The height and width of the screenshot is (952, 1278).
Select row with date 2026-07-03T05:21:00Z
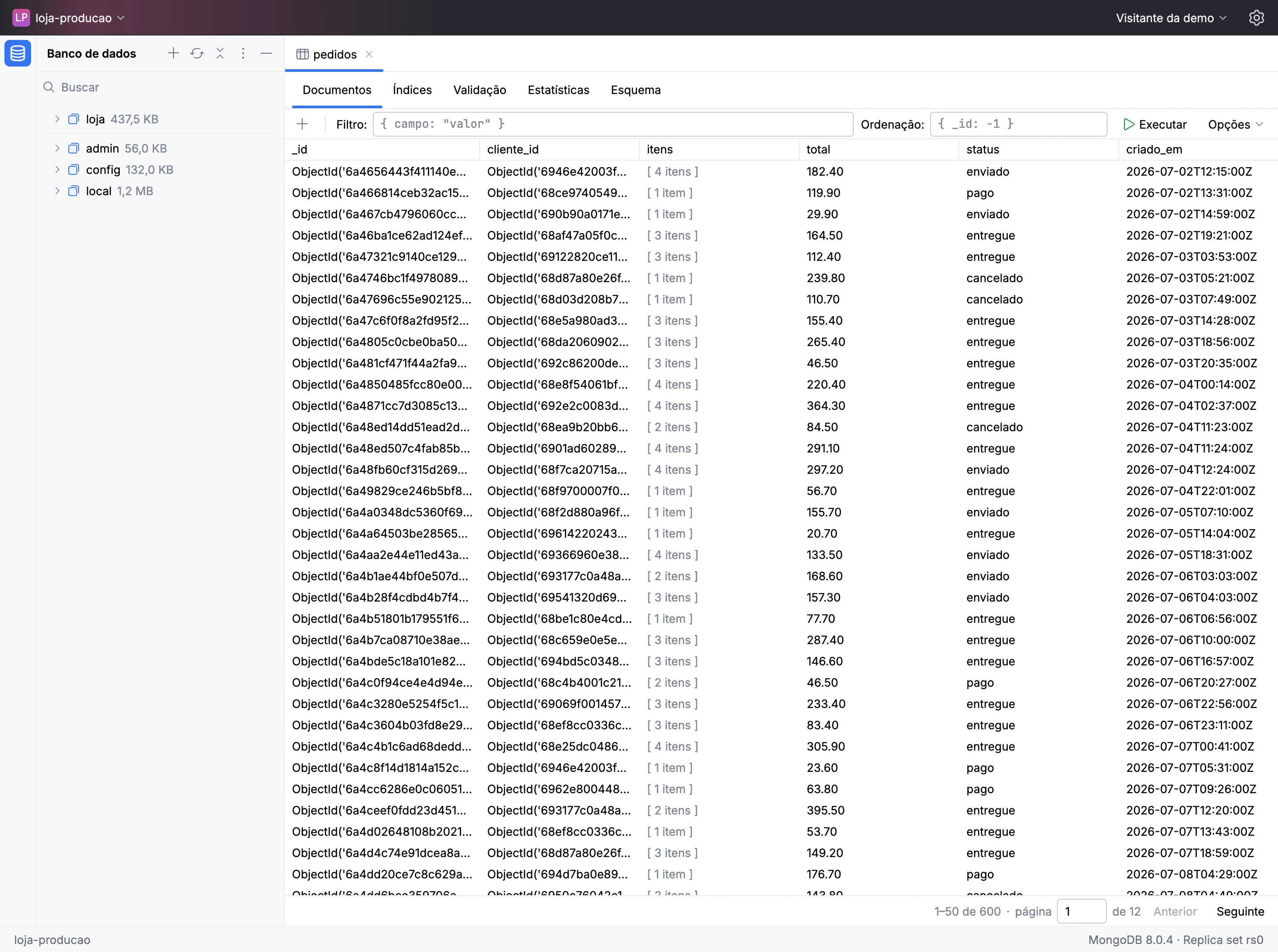[x=781, y=278]
